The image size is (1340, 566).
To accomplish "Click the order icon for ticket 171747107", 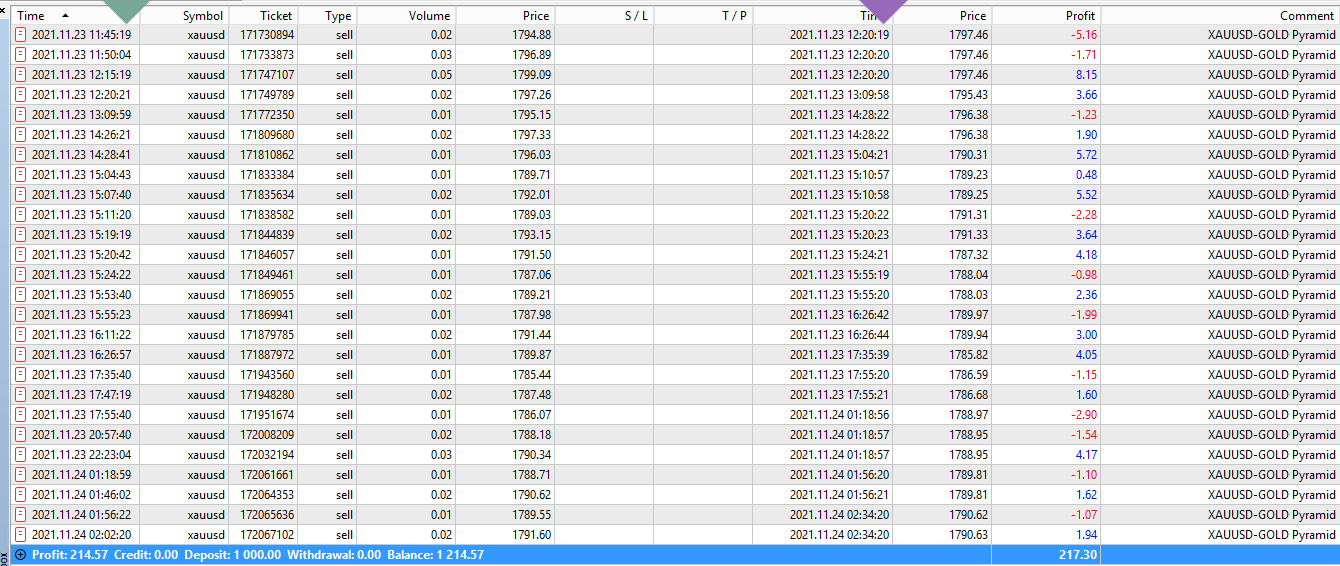I will coord(20,75).
